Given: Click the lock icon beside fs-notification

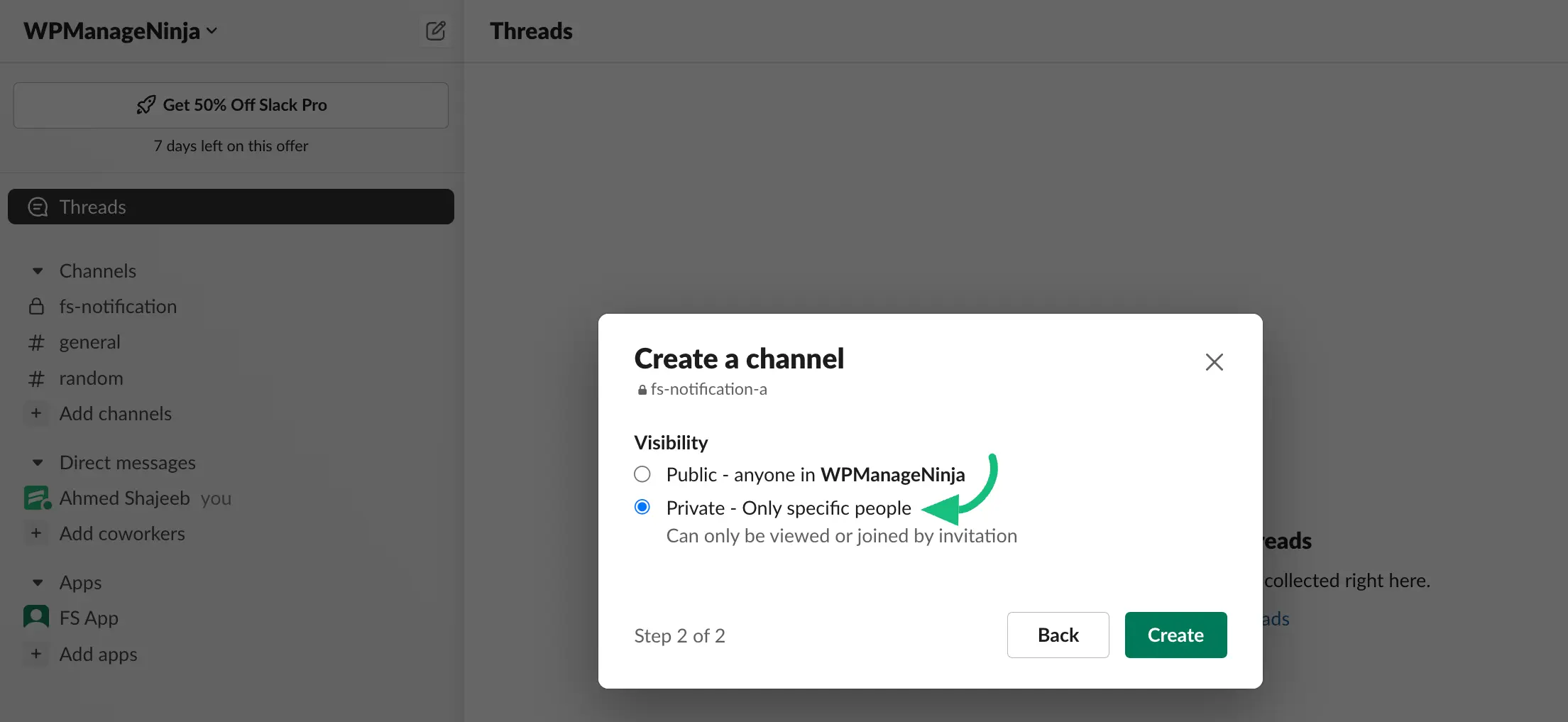Looking at the screenshot, I should 36,307.
